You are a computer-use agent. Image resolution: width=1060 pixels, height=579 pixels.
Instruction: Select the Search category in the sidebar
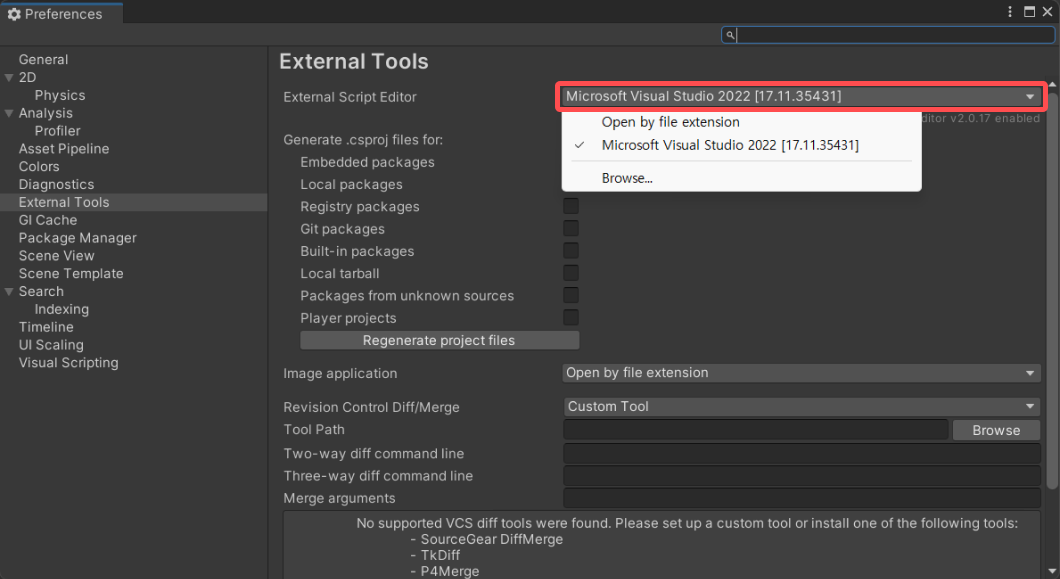click(x=41, y=291)
